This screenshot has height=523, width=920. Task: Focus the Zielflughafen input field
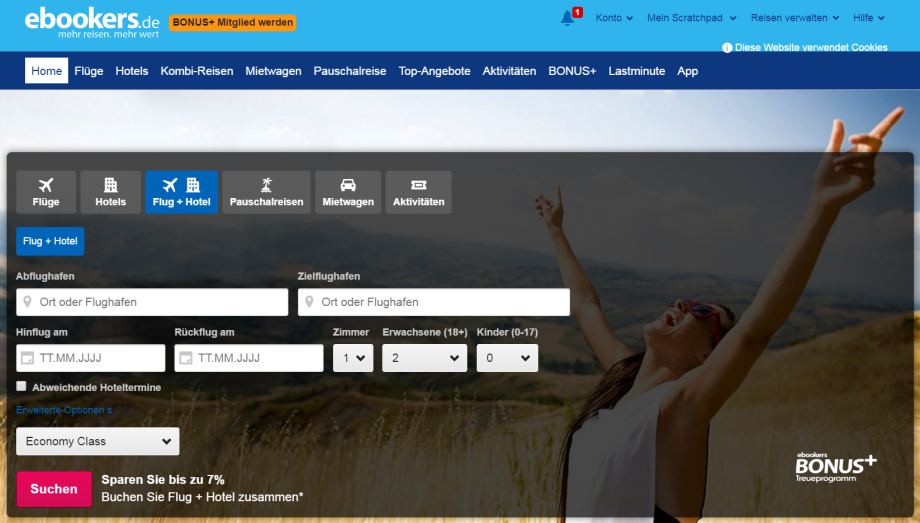[x=434, y=302]
